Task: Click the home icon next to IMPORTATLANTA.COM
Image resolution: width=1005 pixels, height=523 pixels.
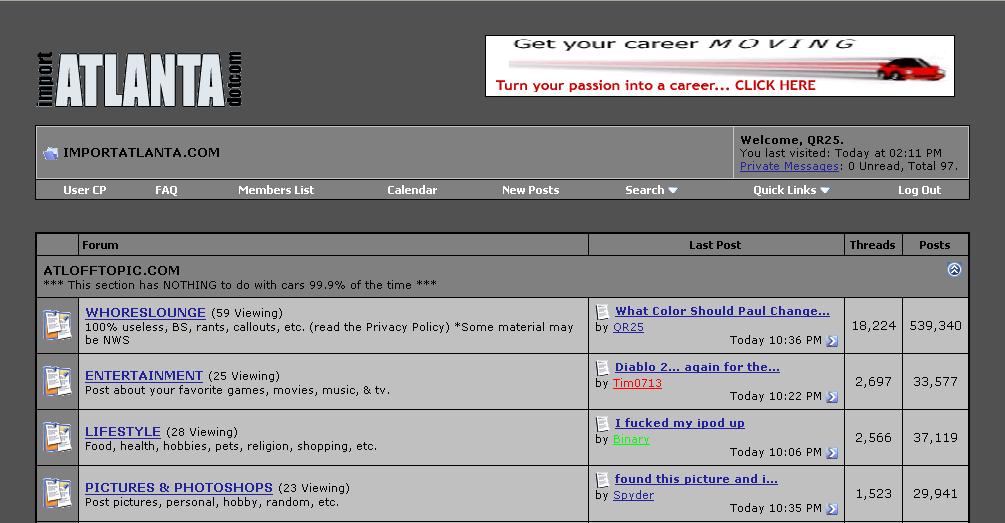Action: pyautogui.click(x=50, y=153)
